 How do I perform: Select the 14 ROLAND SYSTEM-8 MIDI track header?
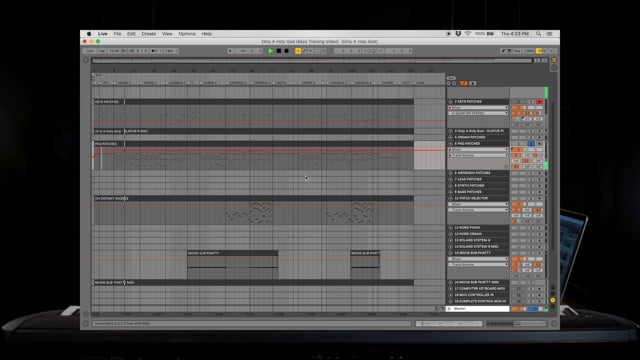point(479,247)
